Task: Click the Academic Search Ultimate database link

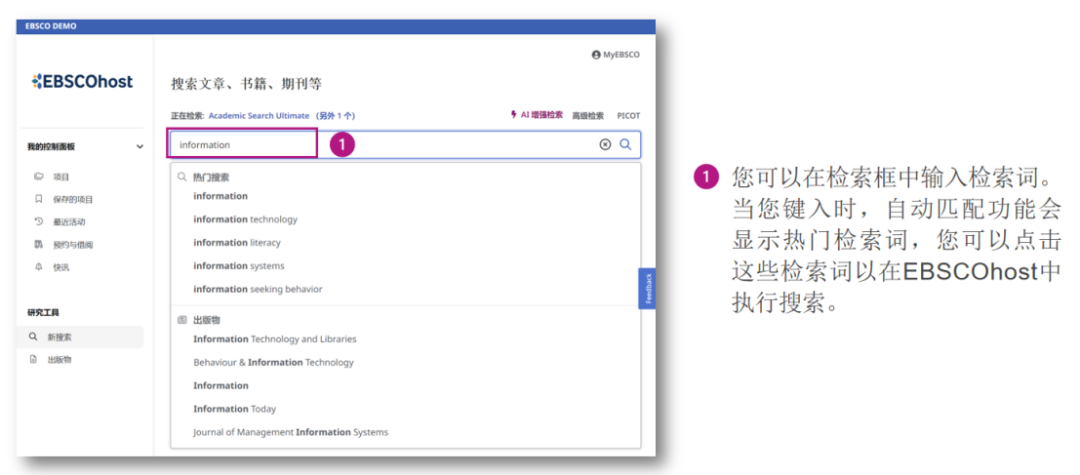Action: point(259,116)
